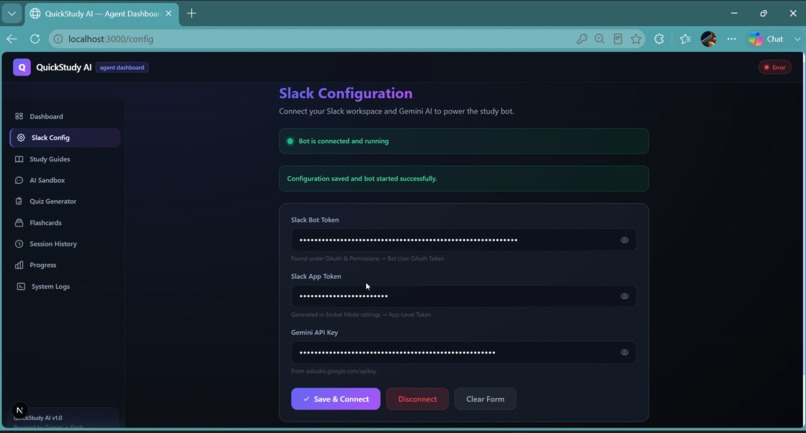This screenshot has width=806, height=433.
Task: Open the browser password key icon
Action: click(x=582, y=39)
